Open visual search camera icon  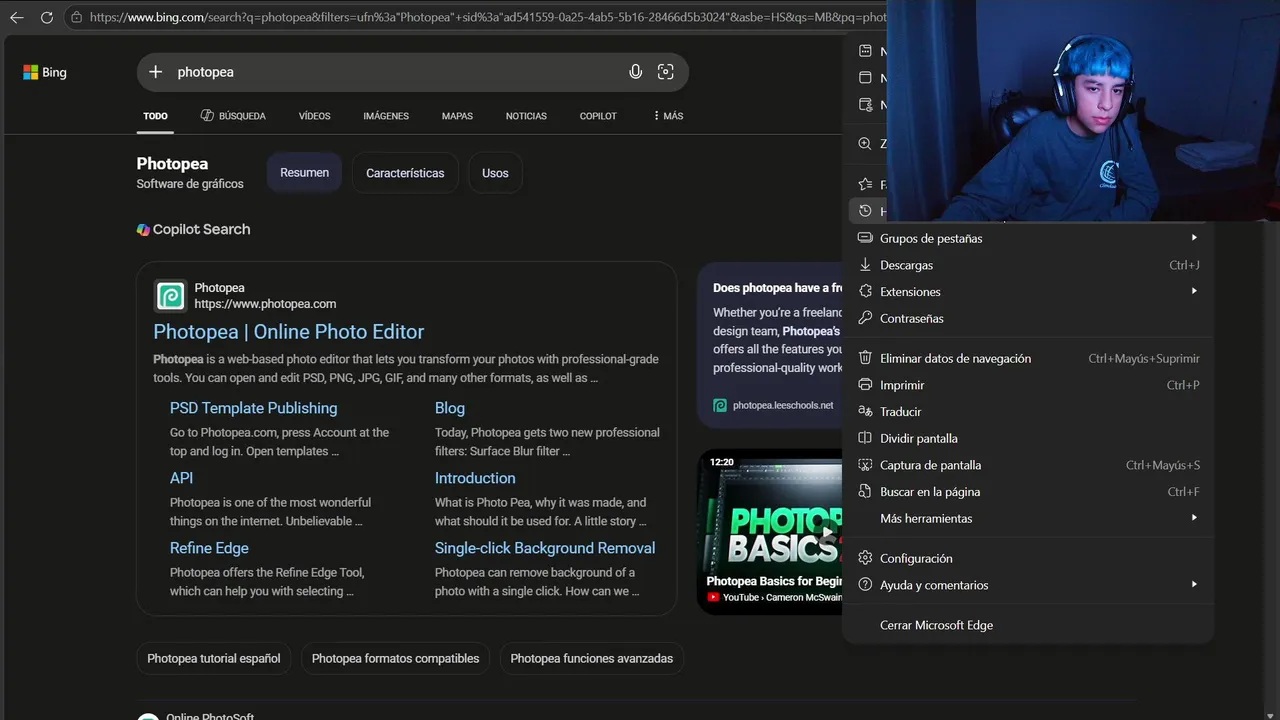click(x=665, y=72)
